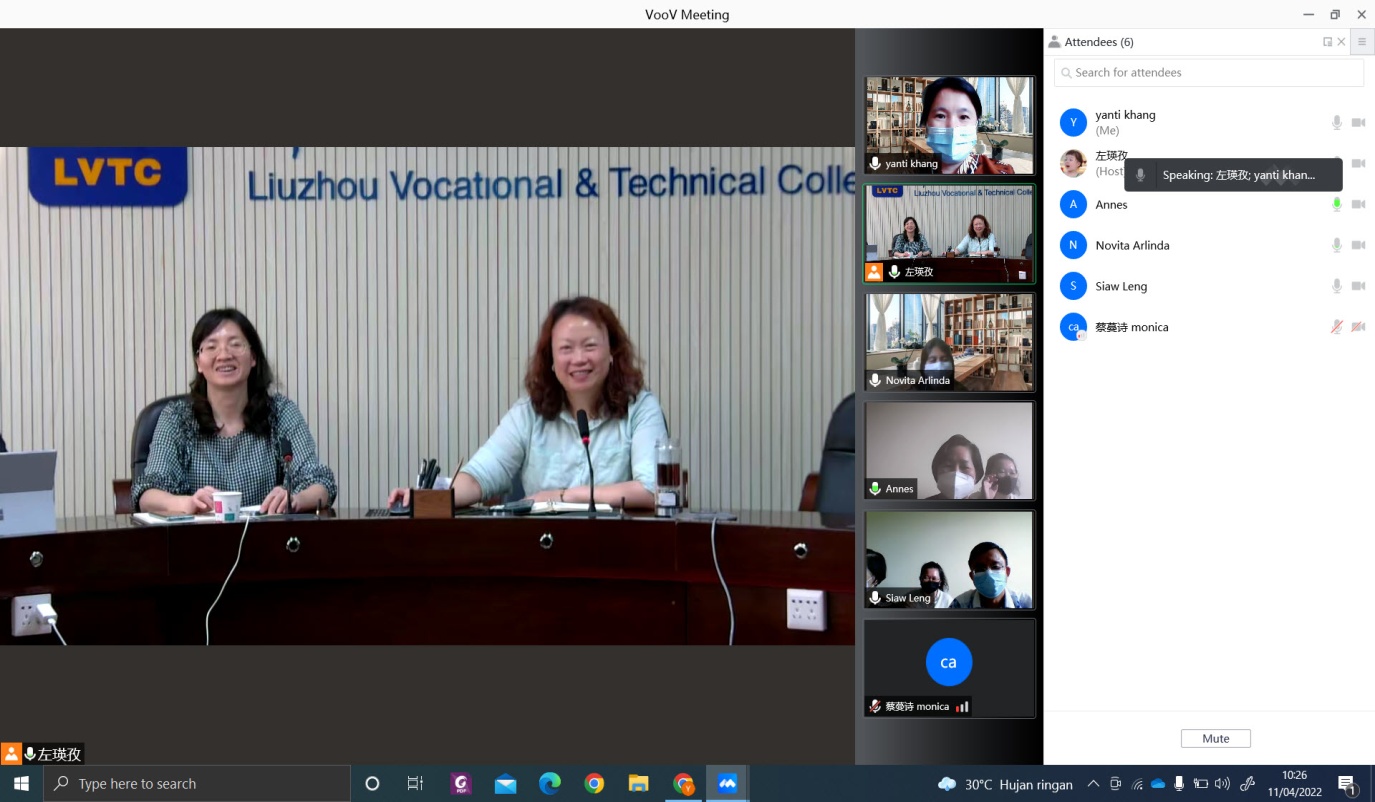
Task: Open the attendees panel hamburger menu
Action: pos(1361,42)
